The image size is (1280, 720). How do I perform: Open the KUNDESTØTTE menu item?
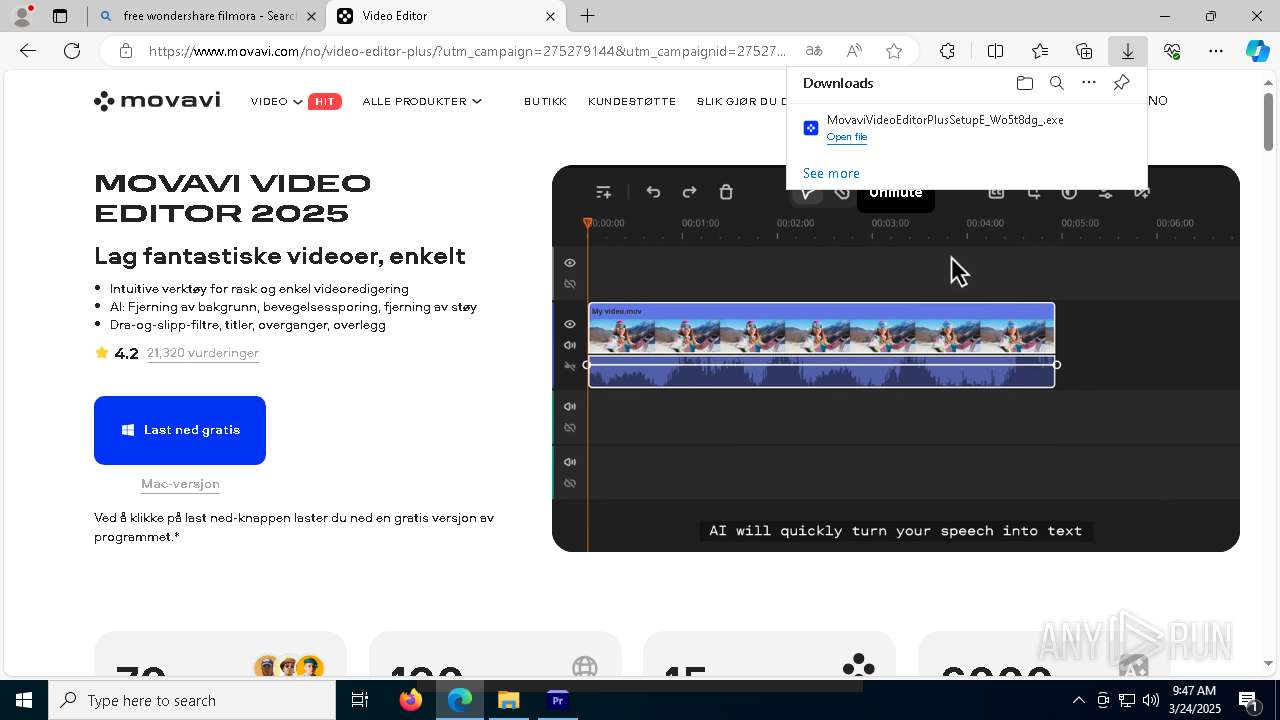tap(632, 101)
